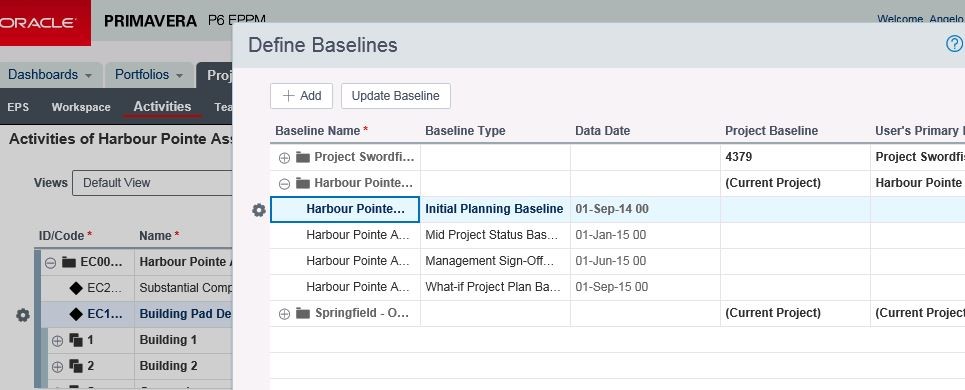Click the gear icon beside the Initial Planning Baseline row

[259, 210]
